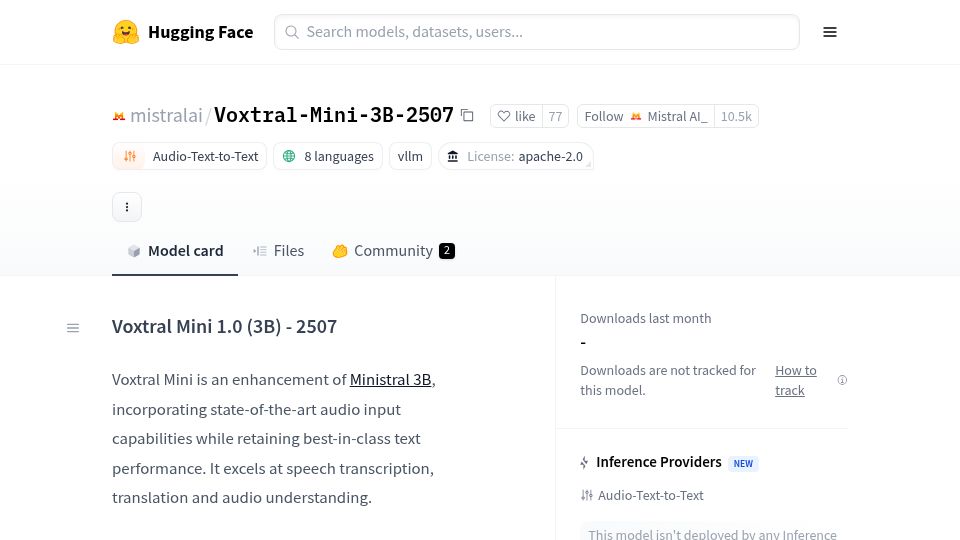Follow the Ministral 3B link
Image resolution: width=960 pixels, height=540 pixels.
coord(391,380)
